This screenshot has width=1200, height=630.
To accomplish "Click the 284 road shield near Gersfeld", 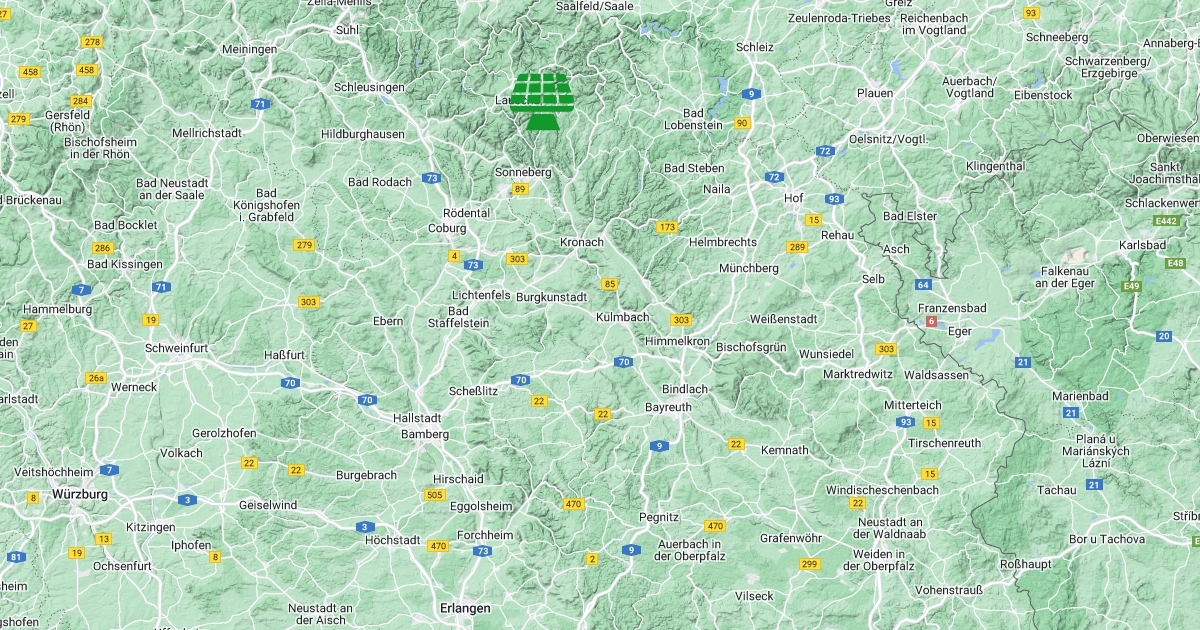I will coord(81,101).
